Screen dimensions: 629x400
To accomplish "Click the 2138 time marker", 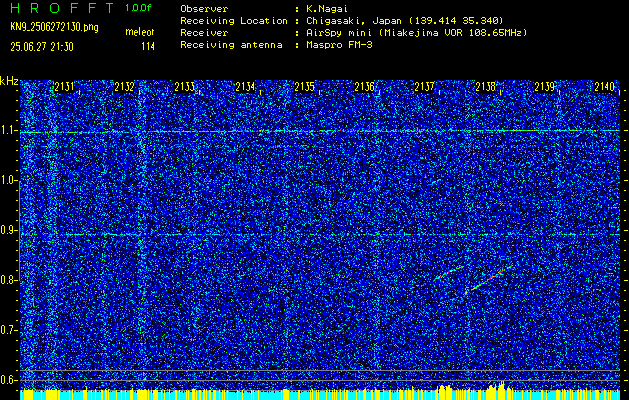I will tap(485, 87).
